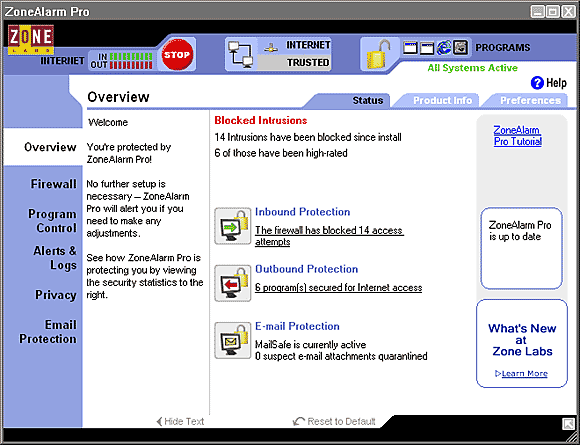Click 6 of those have been high-rated text
580x445 pixels.
point(281,153)
